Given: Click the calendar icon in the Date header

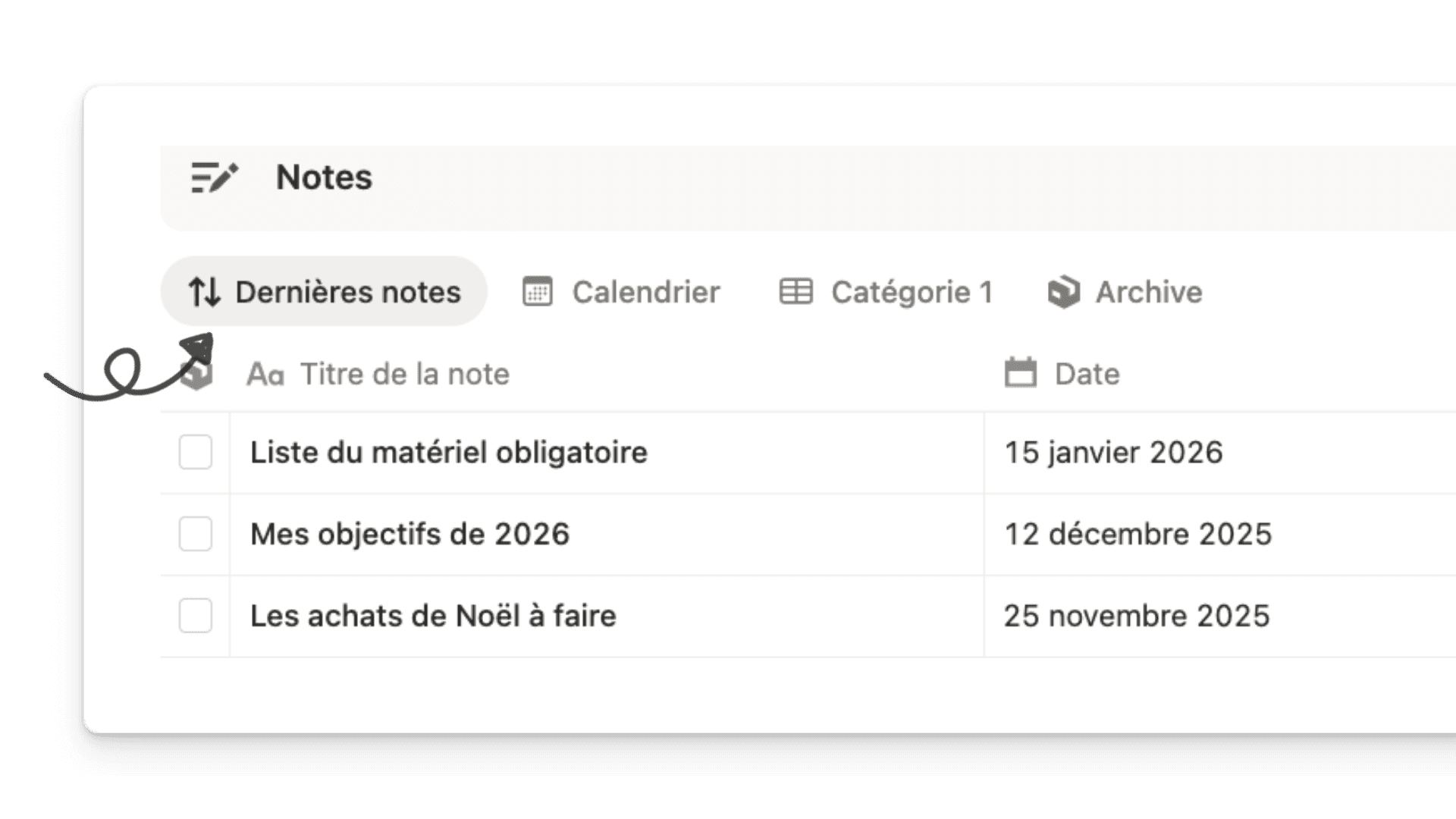Looking at the screenshot, I should [x=1021, y=373].
